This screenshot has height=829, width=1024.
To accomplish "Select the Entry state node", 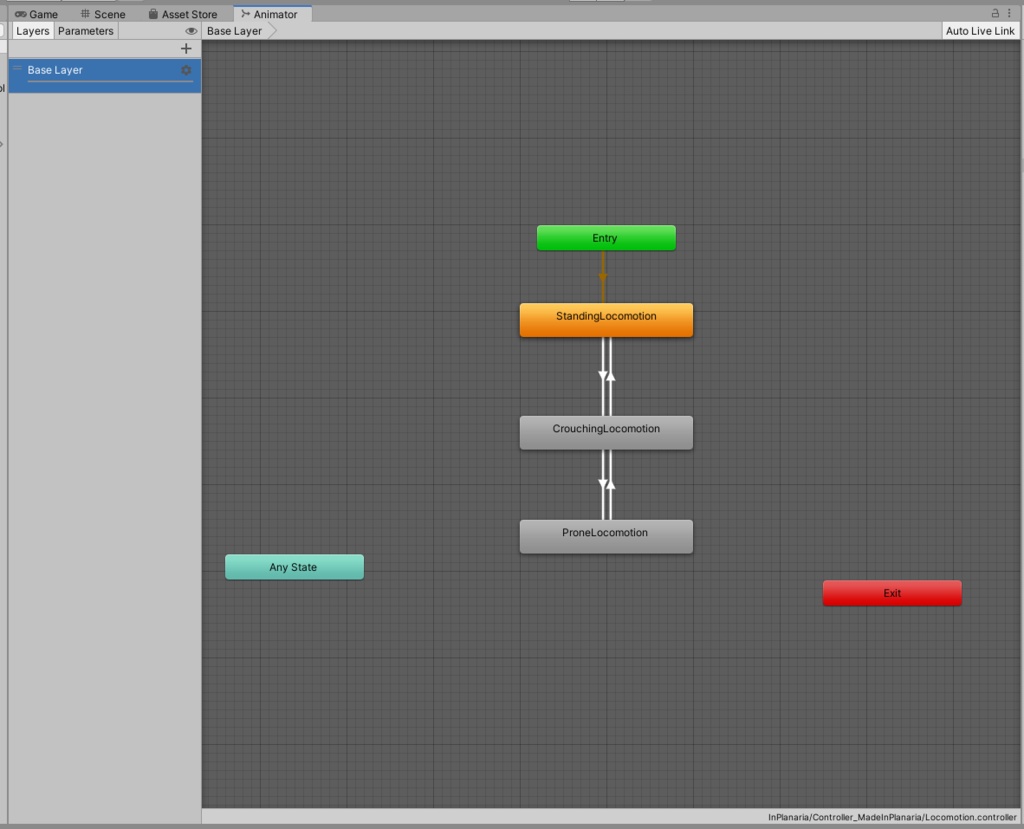I will coord(605,238).
